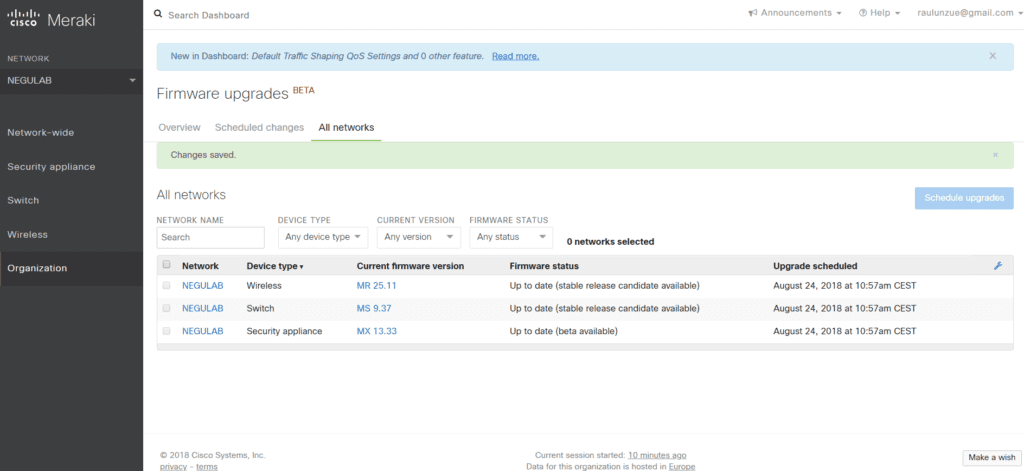The image size is (1024, 471).
Task: Open NEGULAB link in Security appliance row
Action: tap(202, 331)
